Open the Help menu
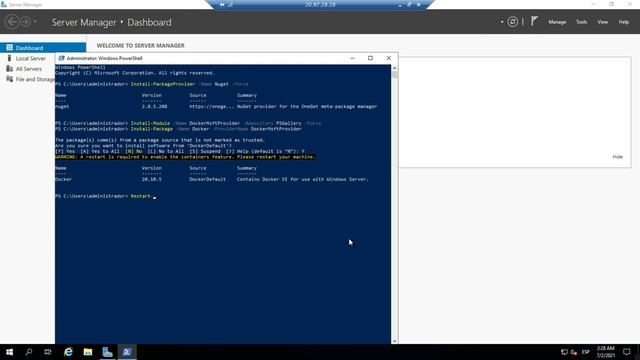Viewport: 640px width, 360px height. tap(624, 22)
